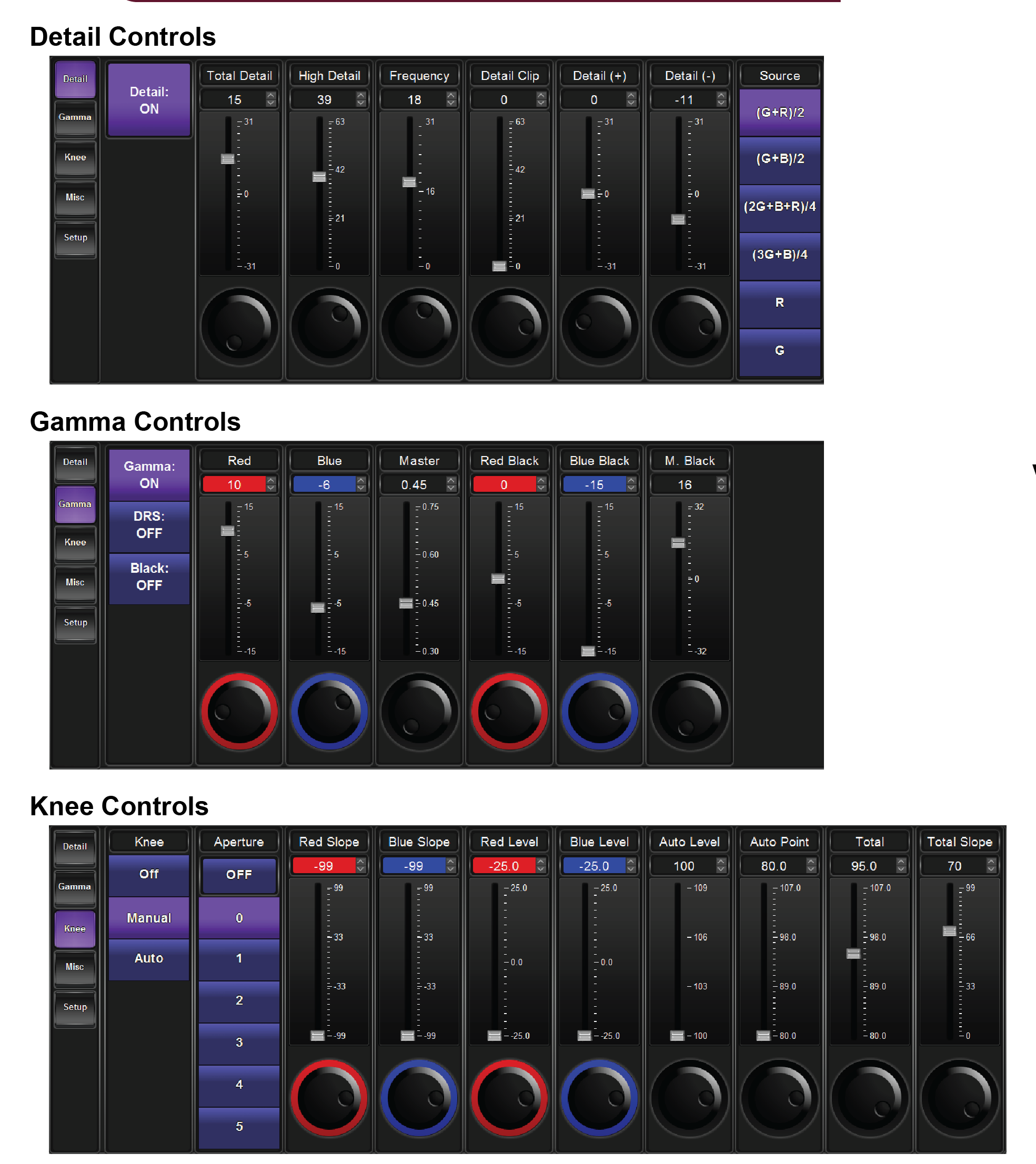Click the Red Slope rotary knob
Image resolution: width=1036 pixels, height=1164 pixels.
(329, 1097)
